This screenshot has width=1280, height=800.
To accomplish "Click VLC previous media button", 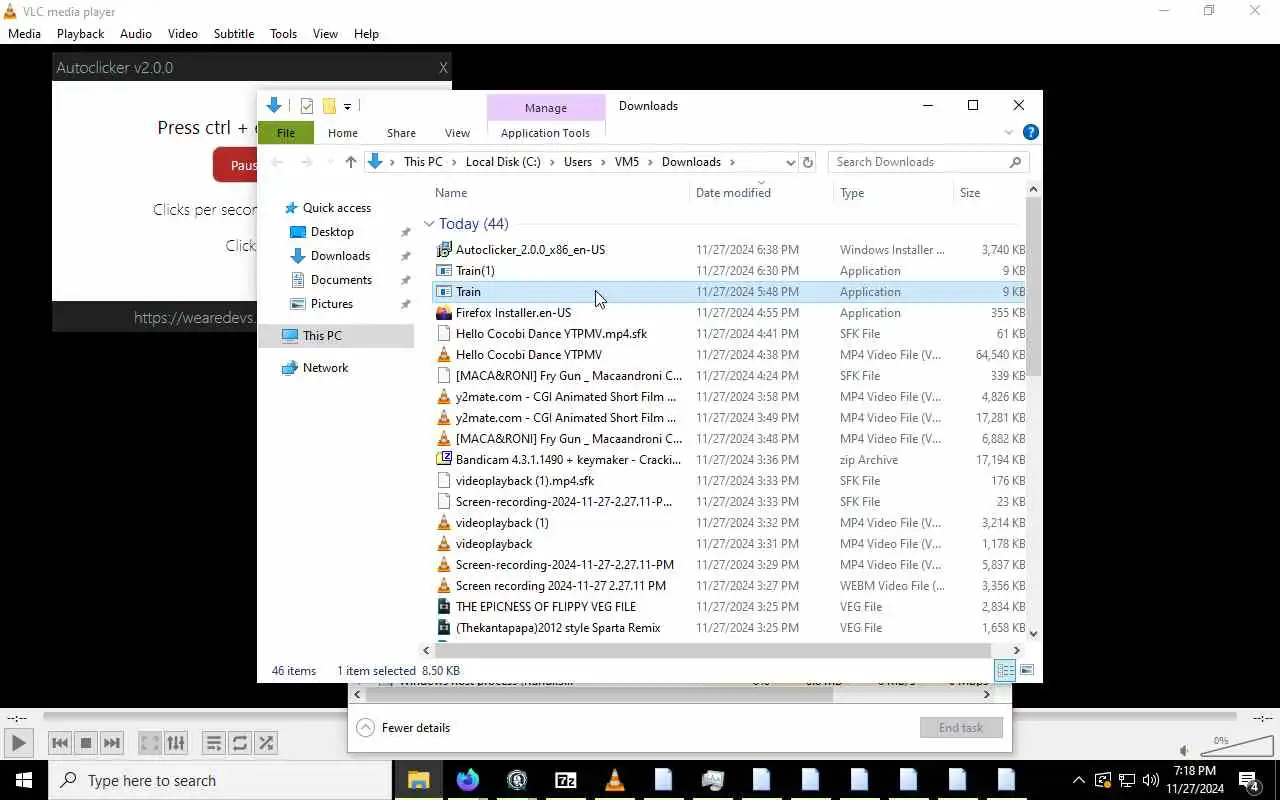I will click(59, 743).
